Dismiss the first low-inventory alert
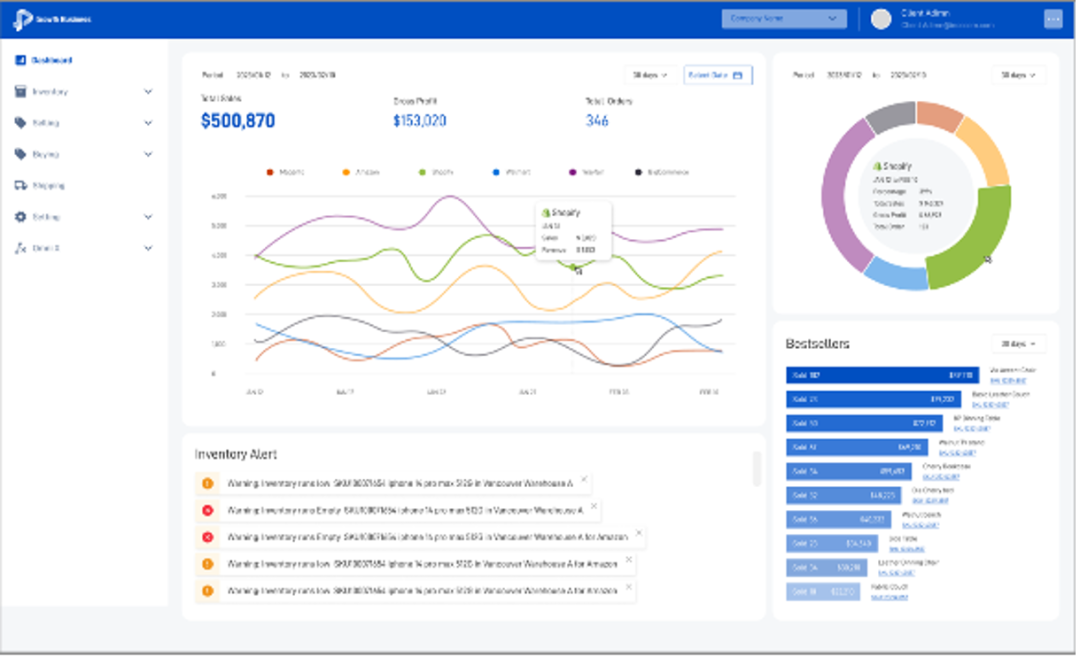The width and height of the screenshot is (1080, 657). click(x=584, y=479)
